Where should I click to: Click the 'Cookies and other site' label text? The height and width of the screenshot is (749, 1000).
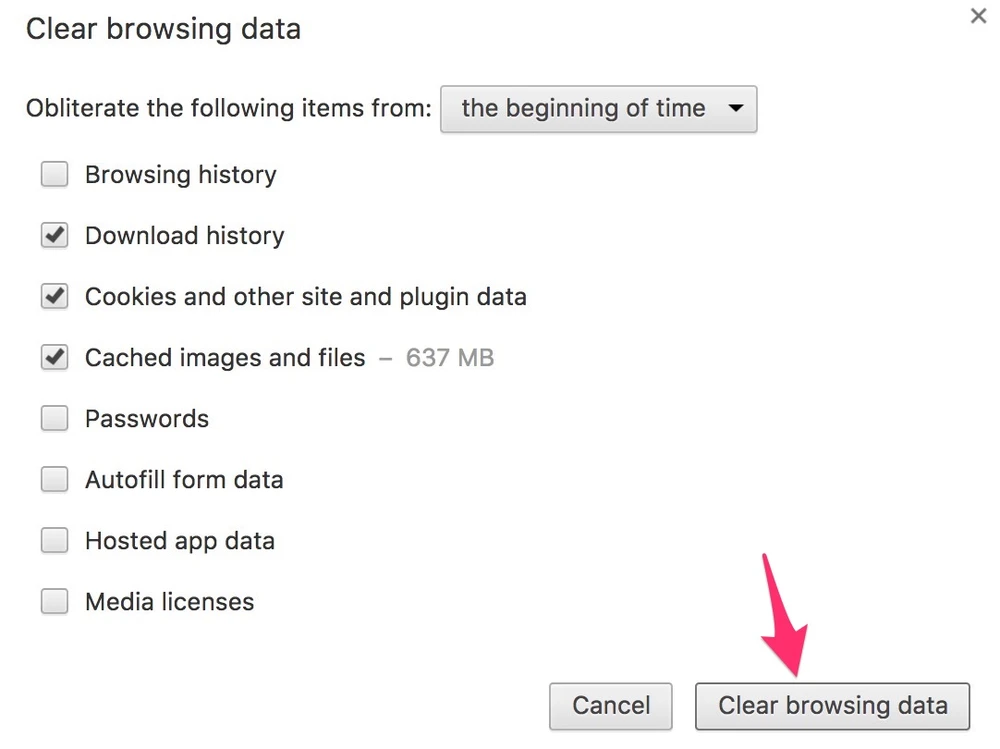coord(305,297)
